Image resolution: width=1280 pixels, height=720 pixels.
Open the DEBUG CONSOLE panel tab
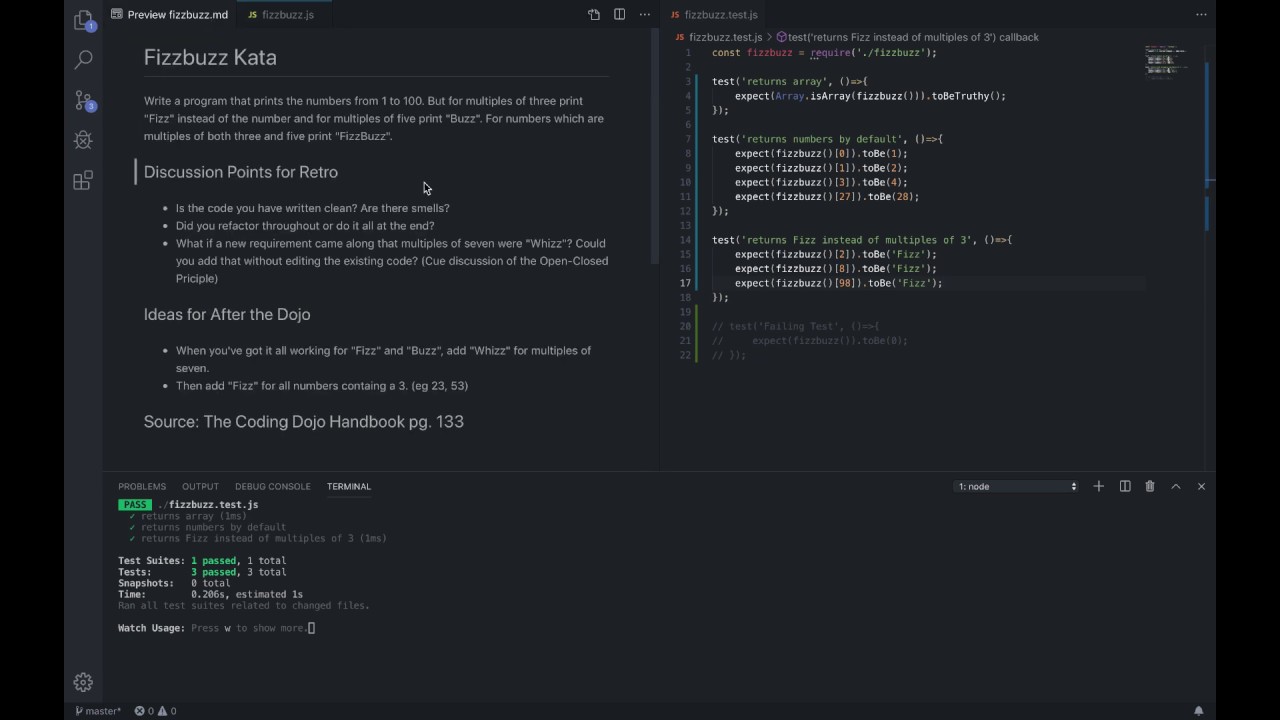pyautogui.click(x=273, y=486)
